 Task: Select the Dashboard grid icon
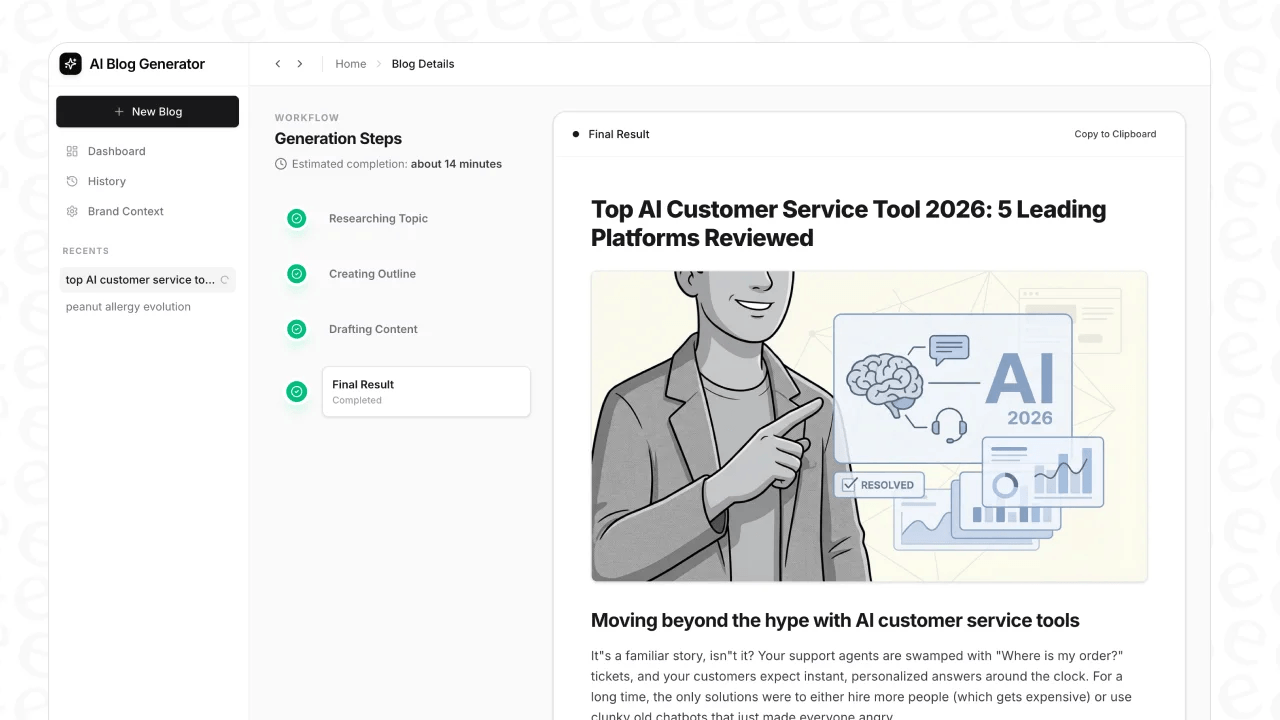71,151
